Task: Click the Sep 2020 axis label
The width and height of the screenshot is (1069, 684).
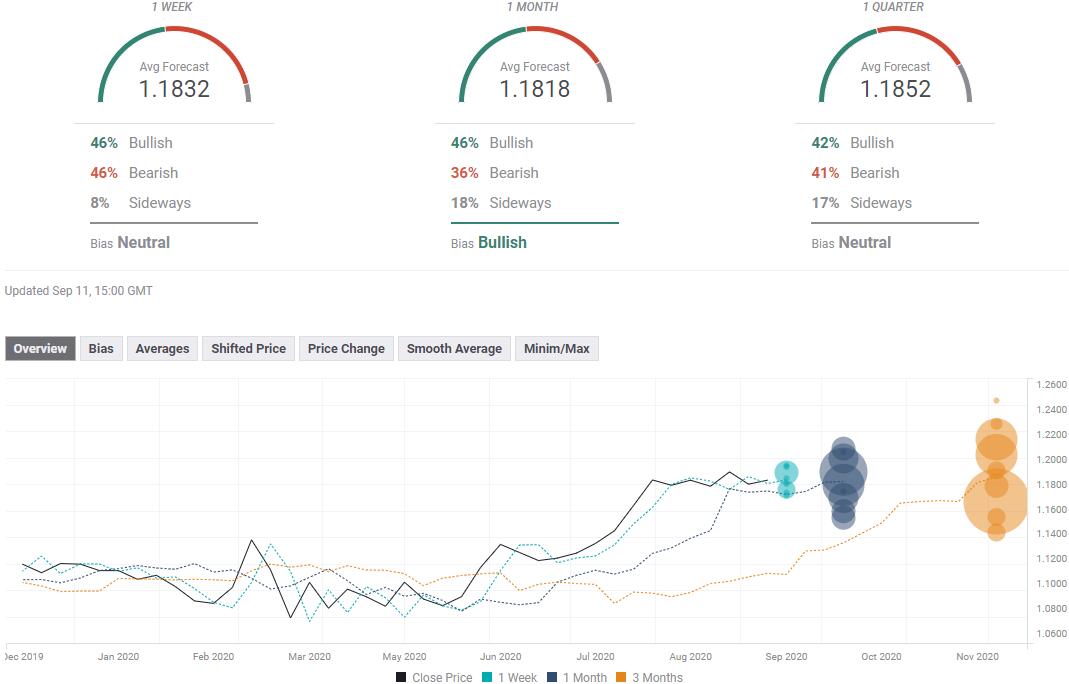Action: (x=786, y=657)
